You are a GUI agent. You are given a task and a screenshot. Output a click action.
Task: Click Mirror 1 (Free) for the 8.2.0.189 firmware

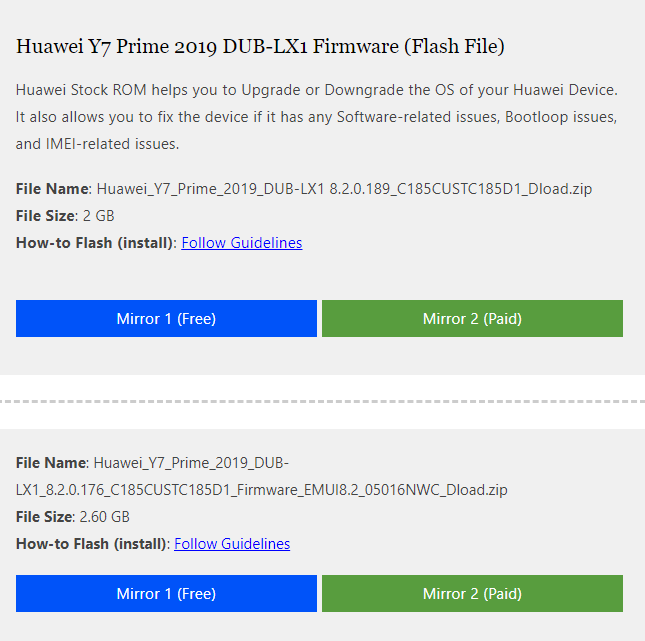[166, 319]
